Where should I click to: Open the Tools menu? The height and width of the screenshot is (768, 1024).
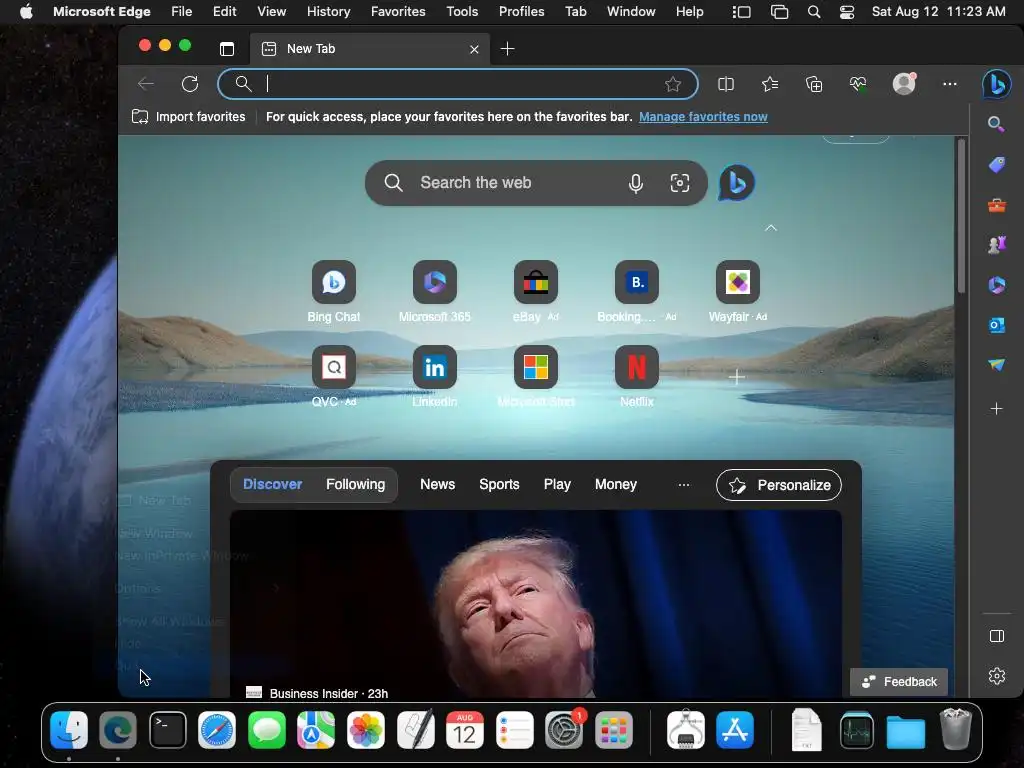click(x=462, y=12)
